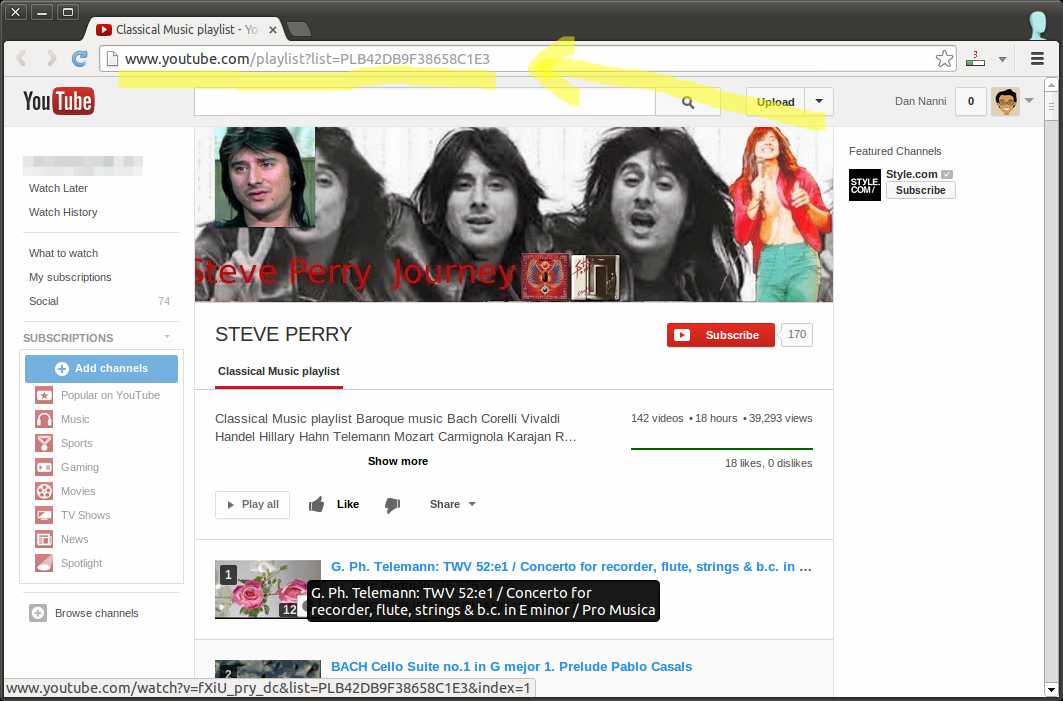Open a new browser tab
This screenshot has width=1063, height=701.
pyautogui.click(x=298, y=30)
